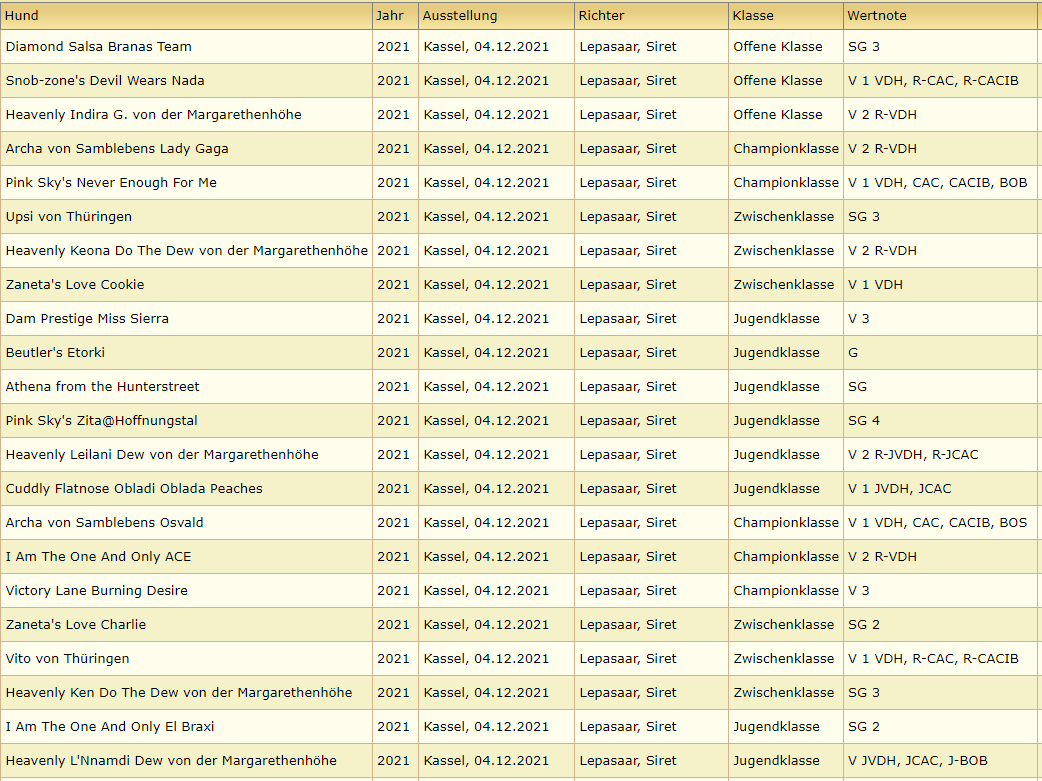Click Wertnote 'V 1 JVDH, JCAC'
This screenshot has height=781, width=1042.
[900, 488]
